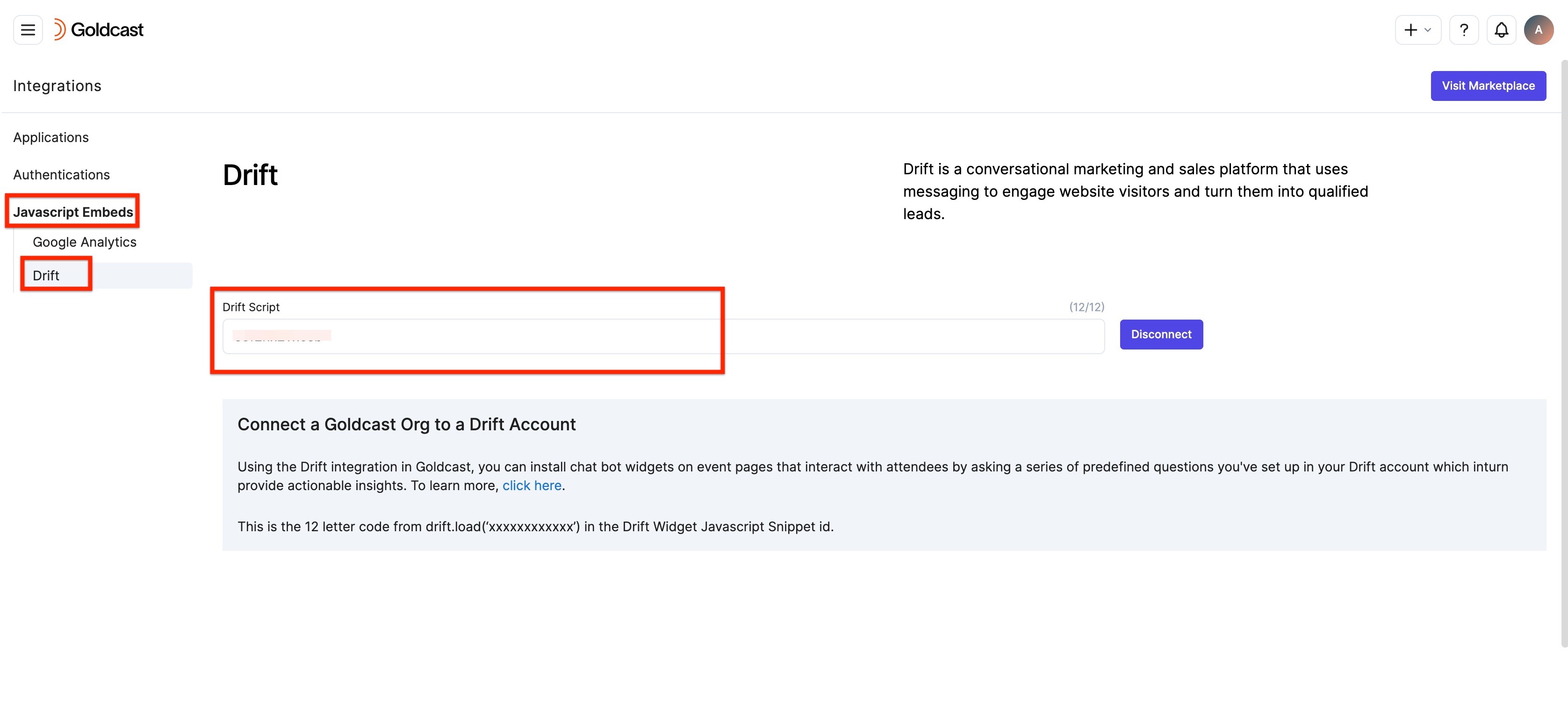1568x727 pixels.
Task: Open the help question mark icon
Action: click(x=1464, y=30)
